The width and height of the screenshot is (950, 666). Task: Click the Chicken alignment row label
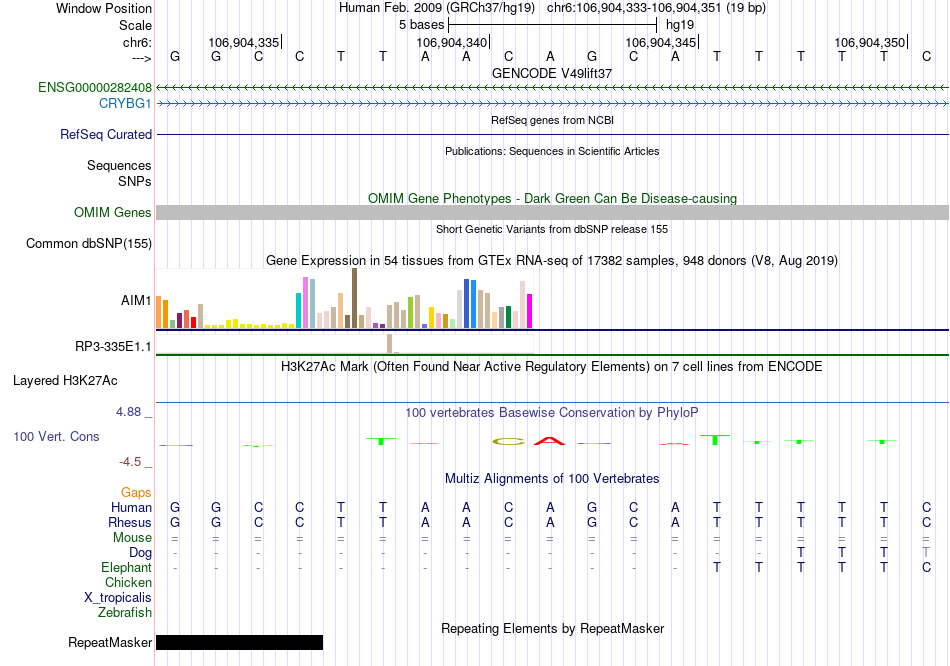128,582
